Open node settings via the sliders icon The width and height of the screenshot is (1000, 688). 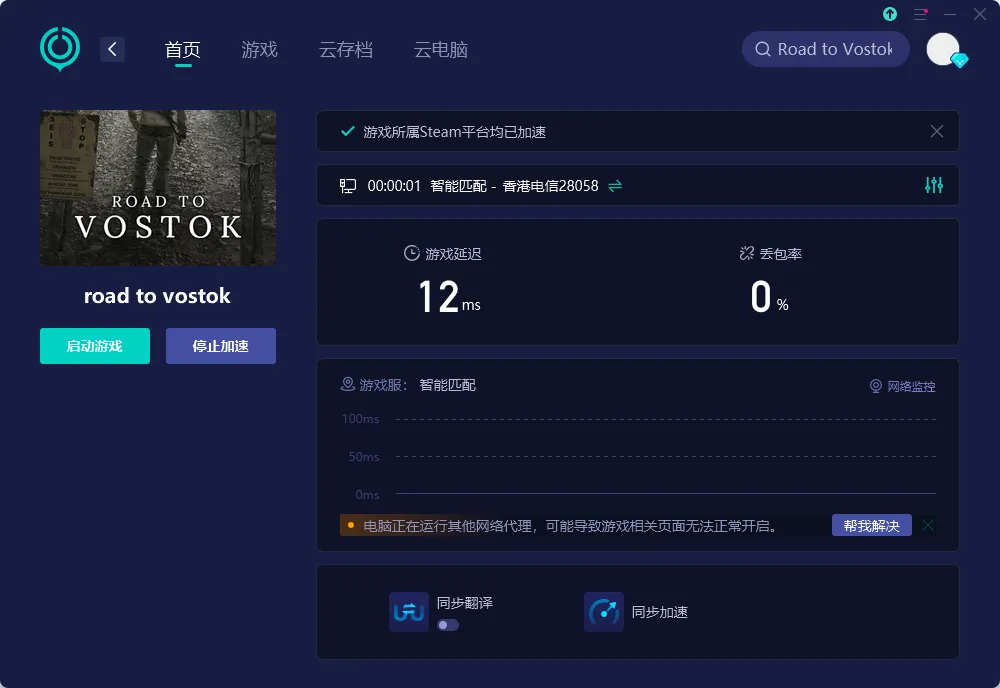(x=933, y=185)
